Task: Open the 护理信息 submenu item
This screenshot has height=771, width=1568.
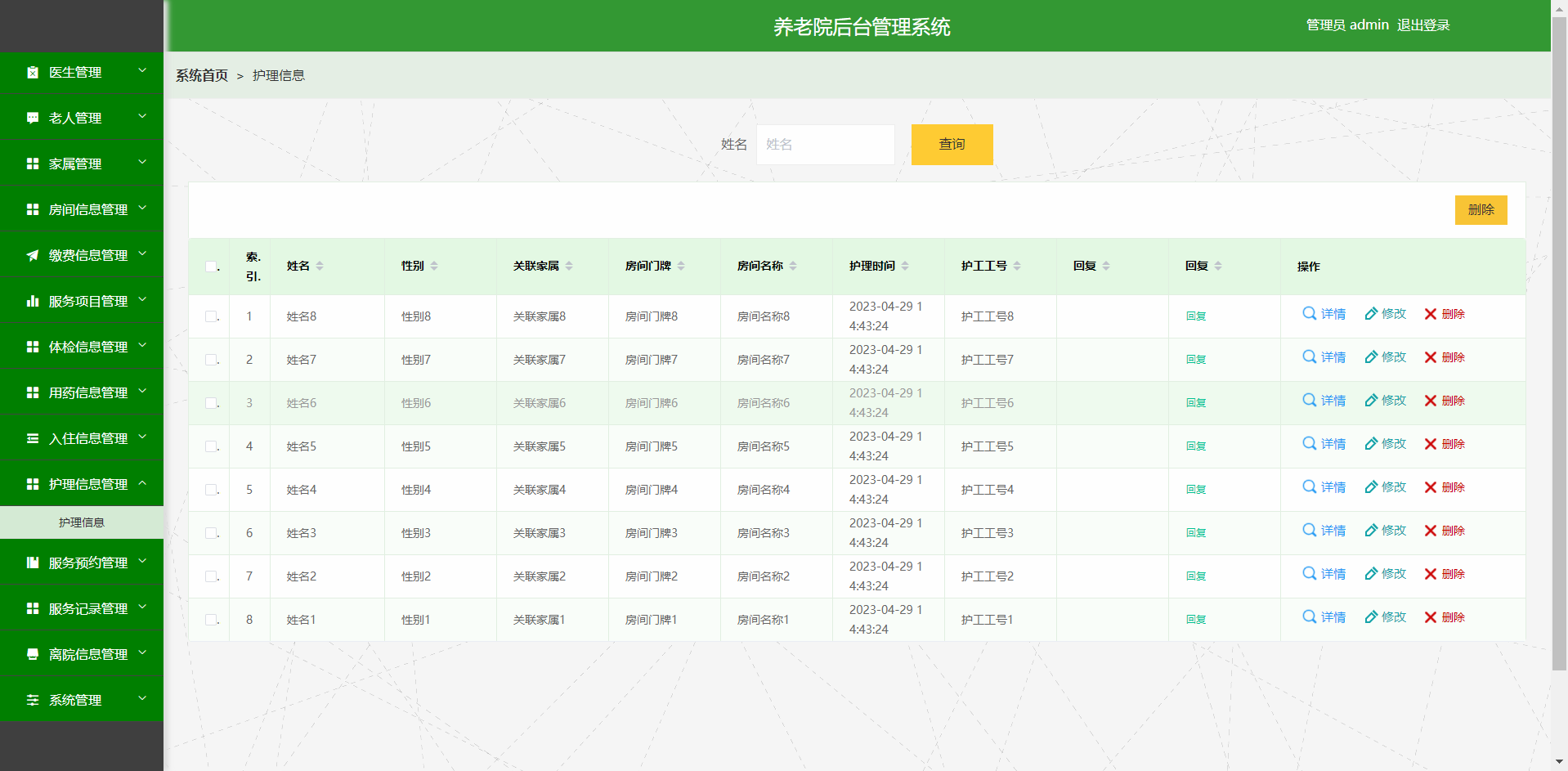Action: coord(82,522)
